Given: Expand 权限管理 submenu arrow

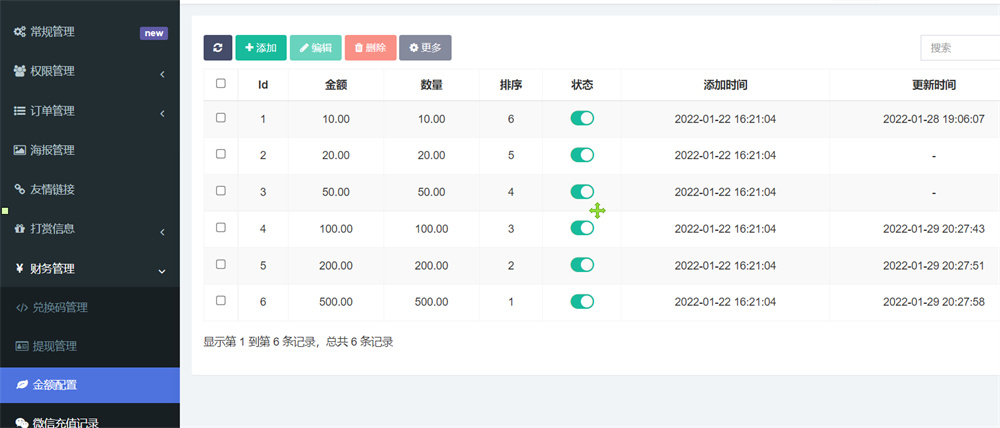Looking at the screenshot, I should click(162, 73).
